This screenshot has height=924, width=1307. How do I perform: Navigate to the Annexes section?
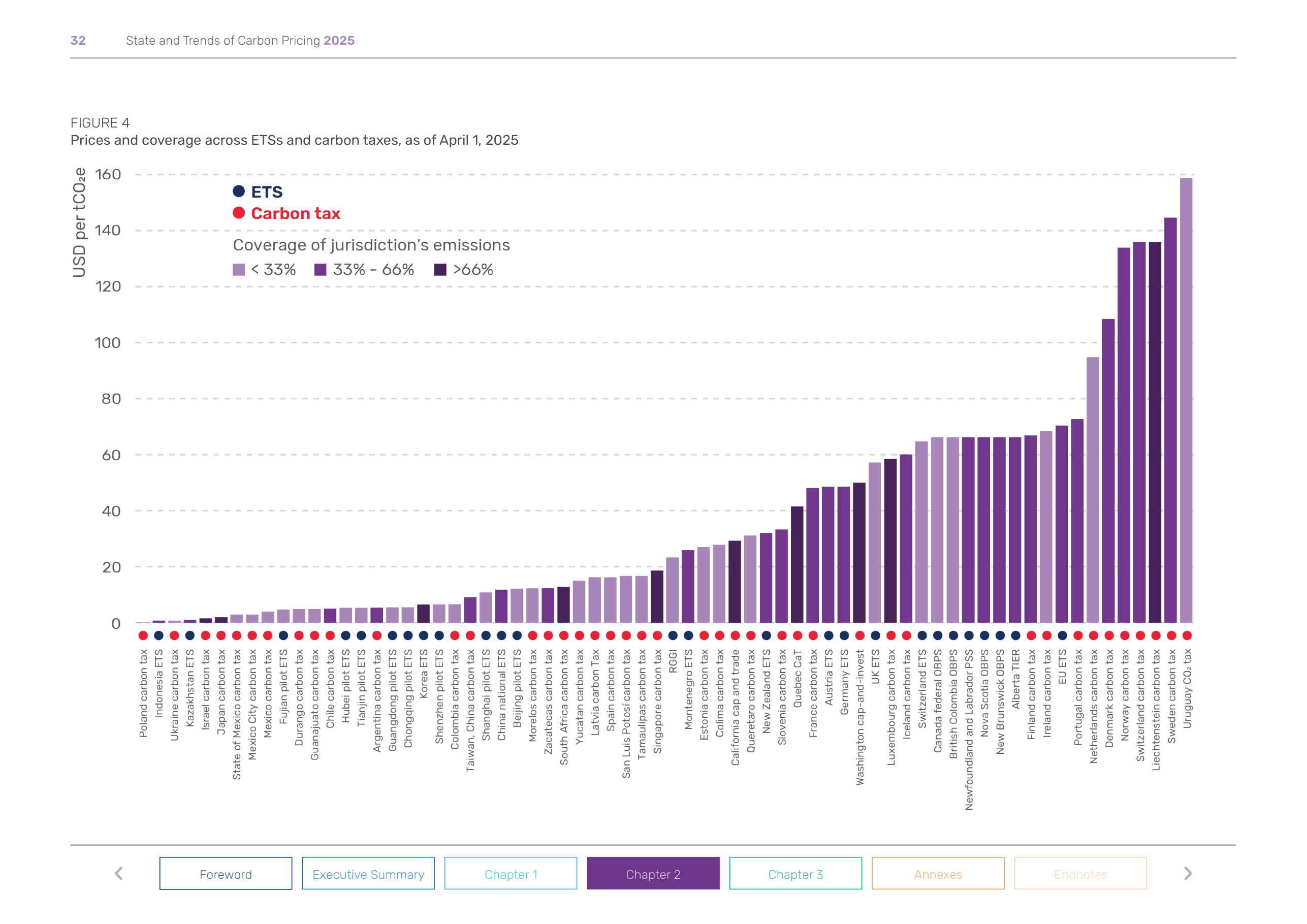[x=938, y=874]
